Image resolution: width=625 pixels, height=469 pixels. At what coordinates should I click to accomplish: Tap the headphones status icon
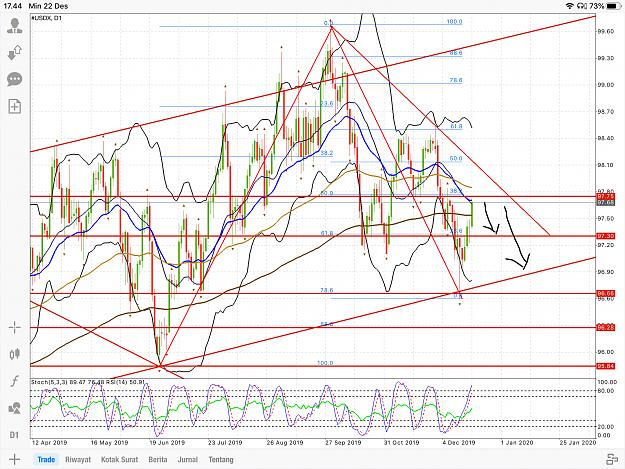click(581, 6)
